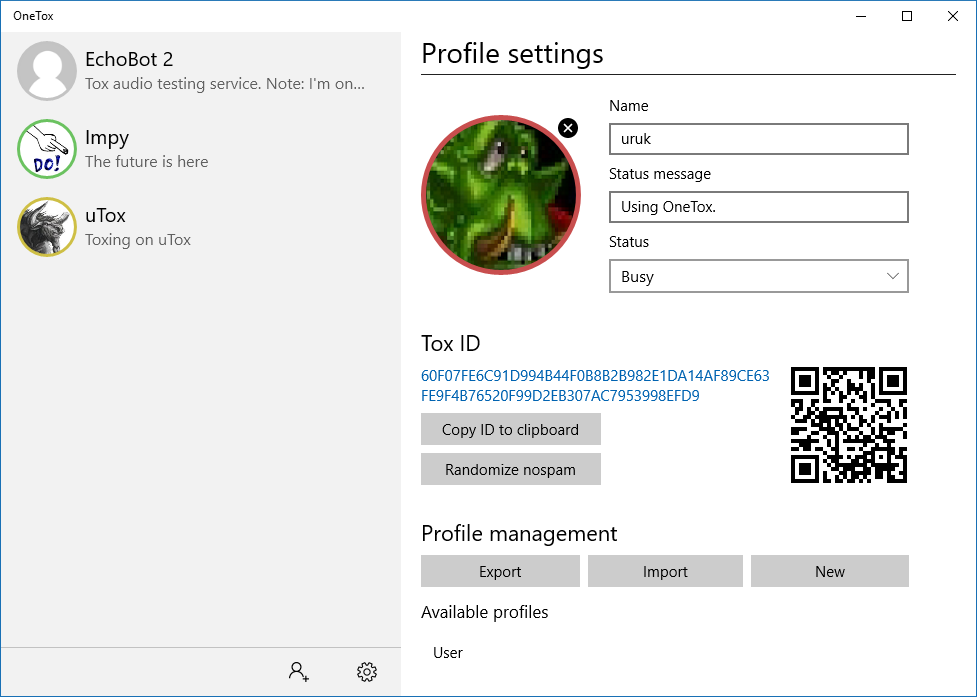Image resolution: width=977 pixels, height=697 pixels.
Task: Click the Export profile button
Action: point(500,571)
